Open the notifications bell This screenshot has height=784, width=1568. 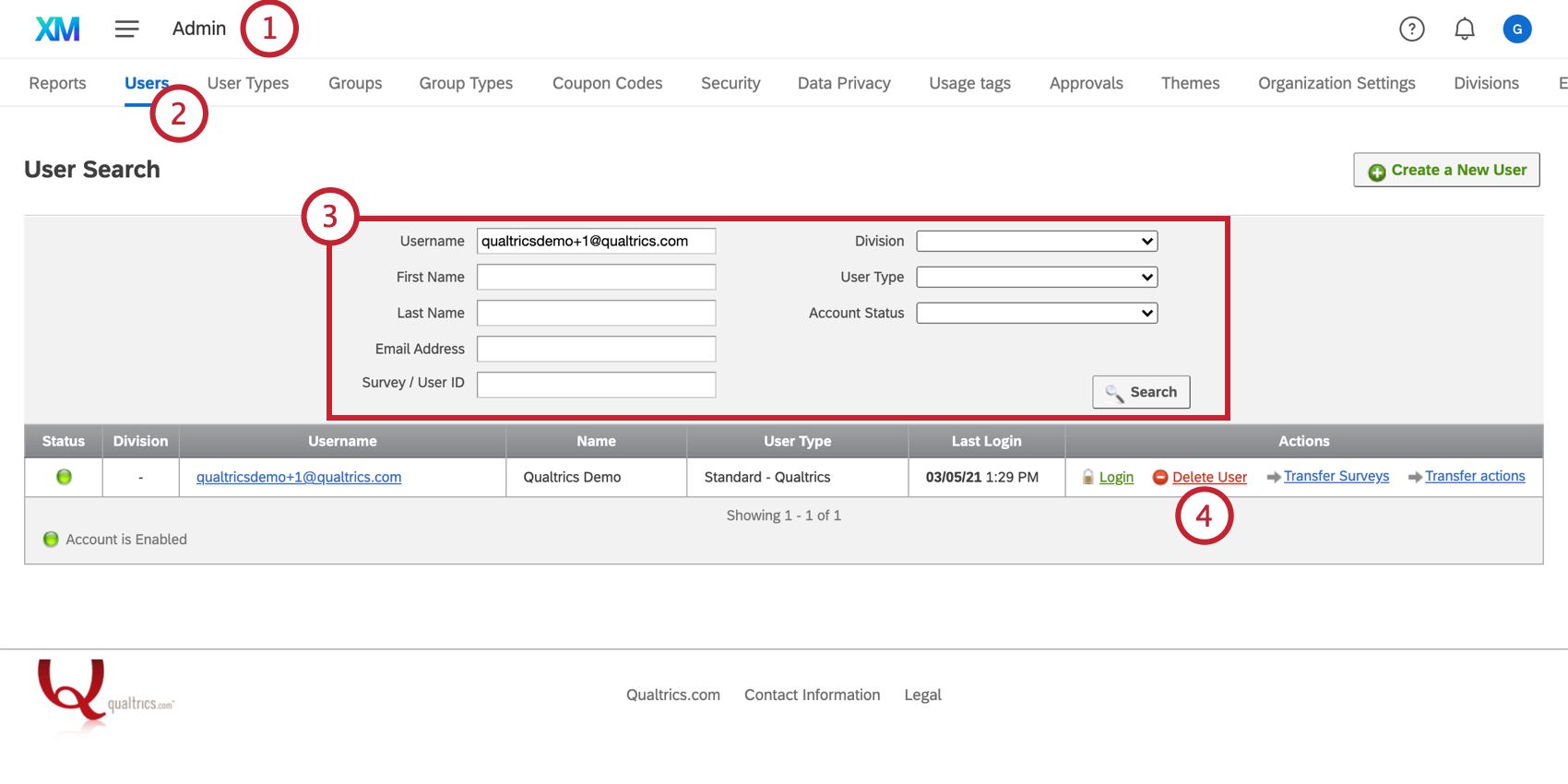tap(1464, 30)
